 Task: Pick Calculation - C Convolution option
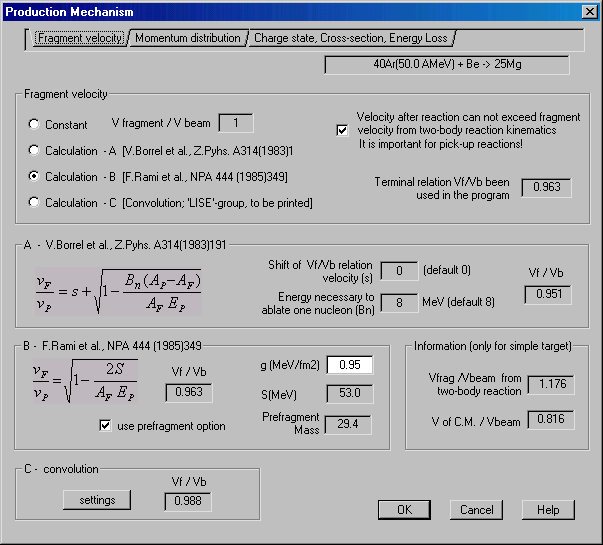(x=35, y=203)
